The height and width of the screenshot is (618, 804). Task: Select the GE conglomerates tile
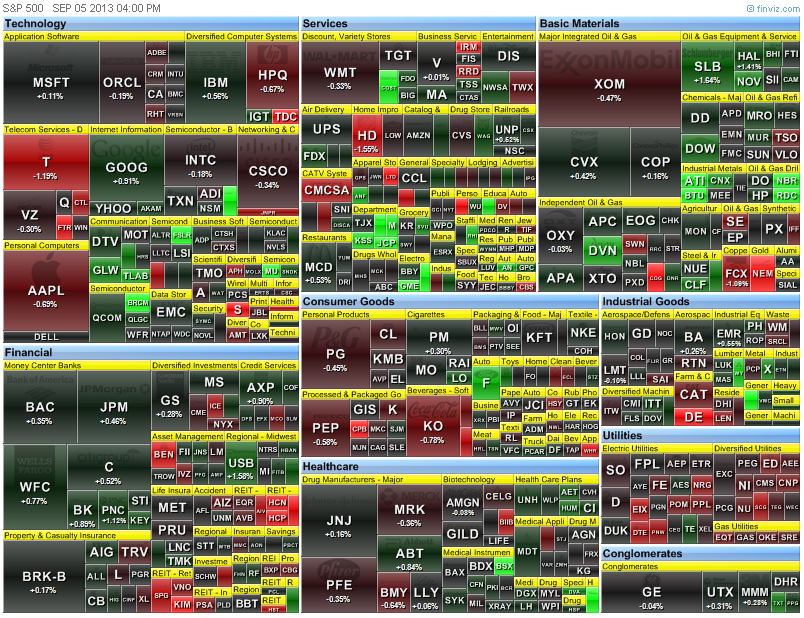coord(652,592)
